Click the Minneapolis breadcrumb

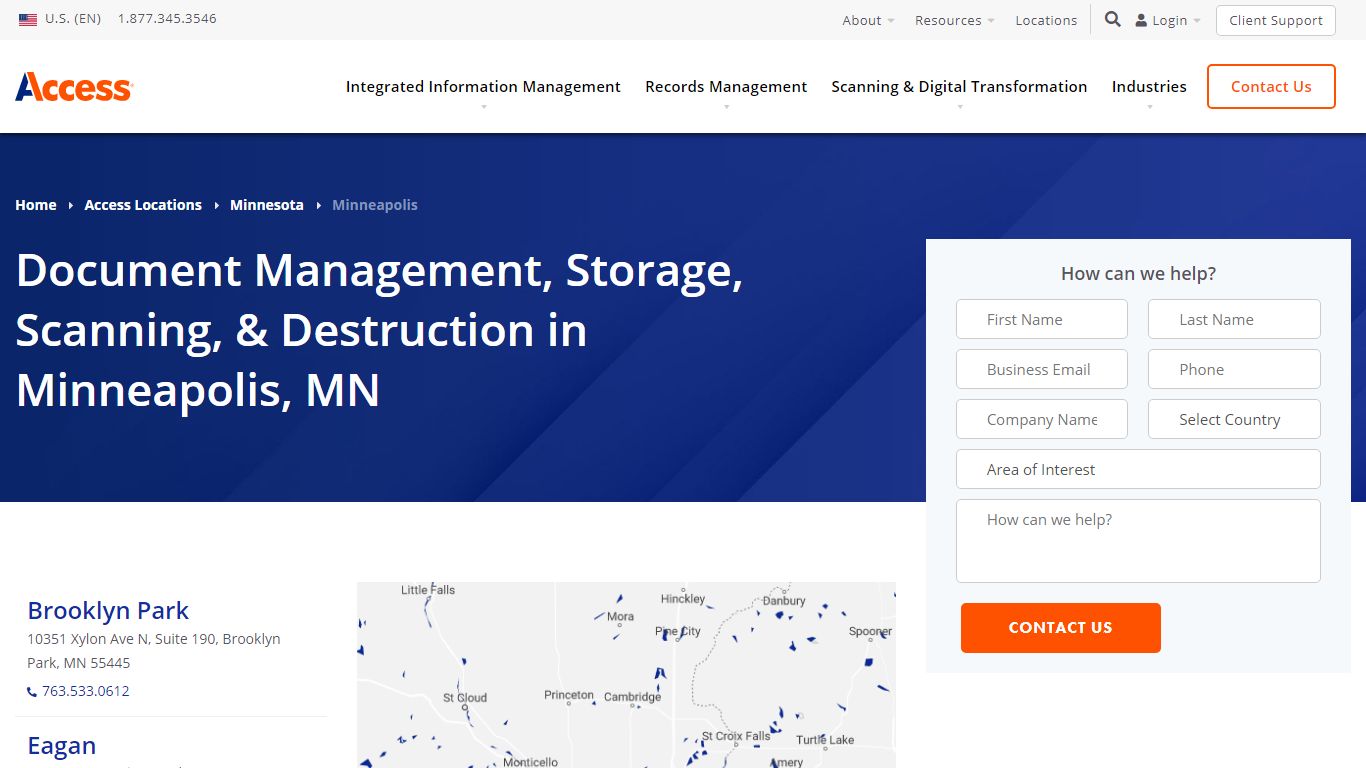(x=375, y=205)
